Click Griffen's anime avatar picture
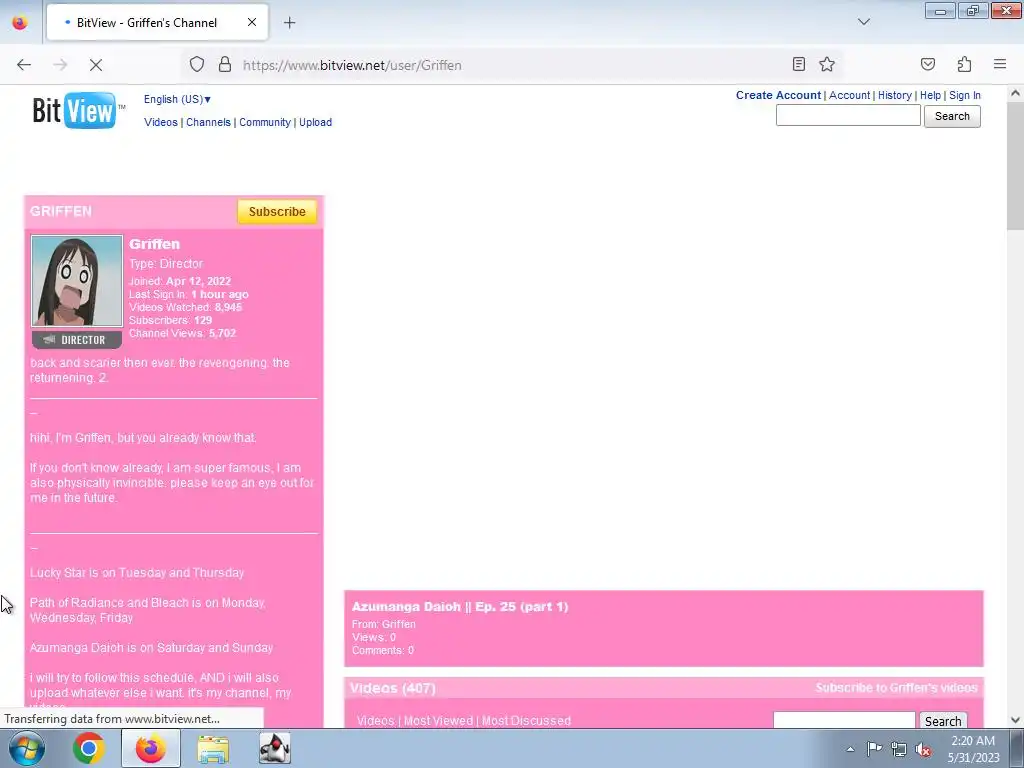This screenshot has height=768, width=1024. [77, 281]
